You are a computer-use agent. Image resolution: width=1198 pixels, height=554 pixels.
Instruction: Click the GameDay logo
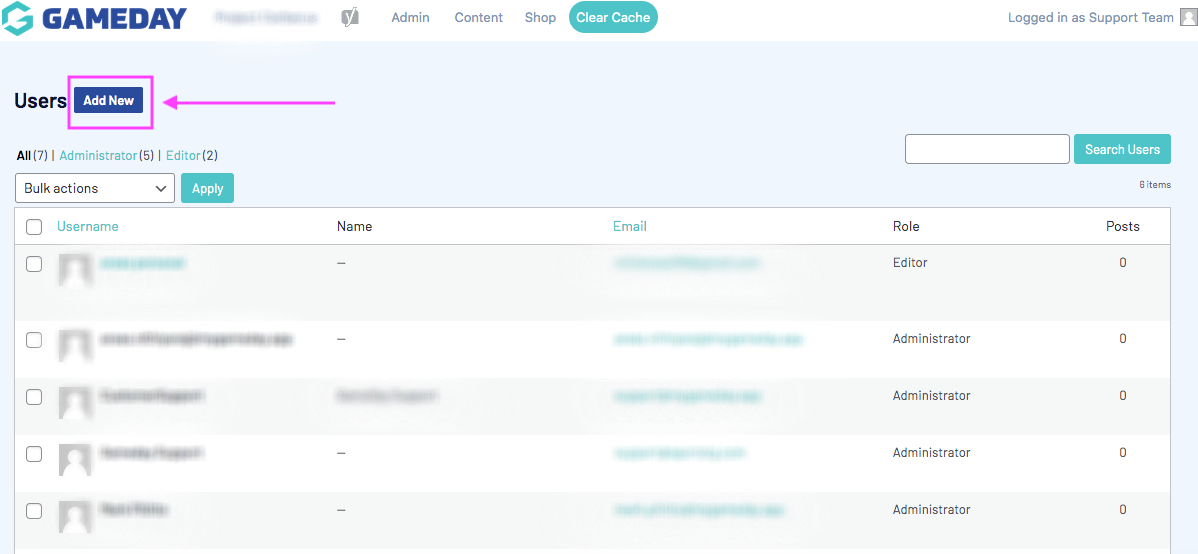(95, 18)
